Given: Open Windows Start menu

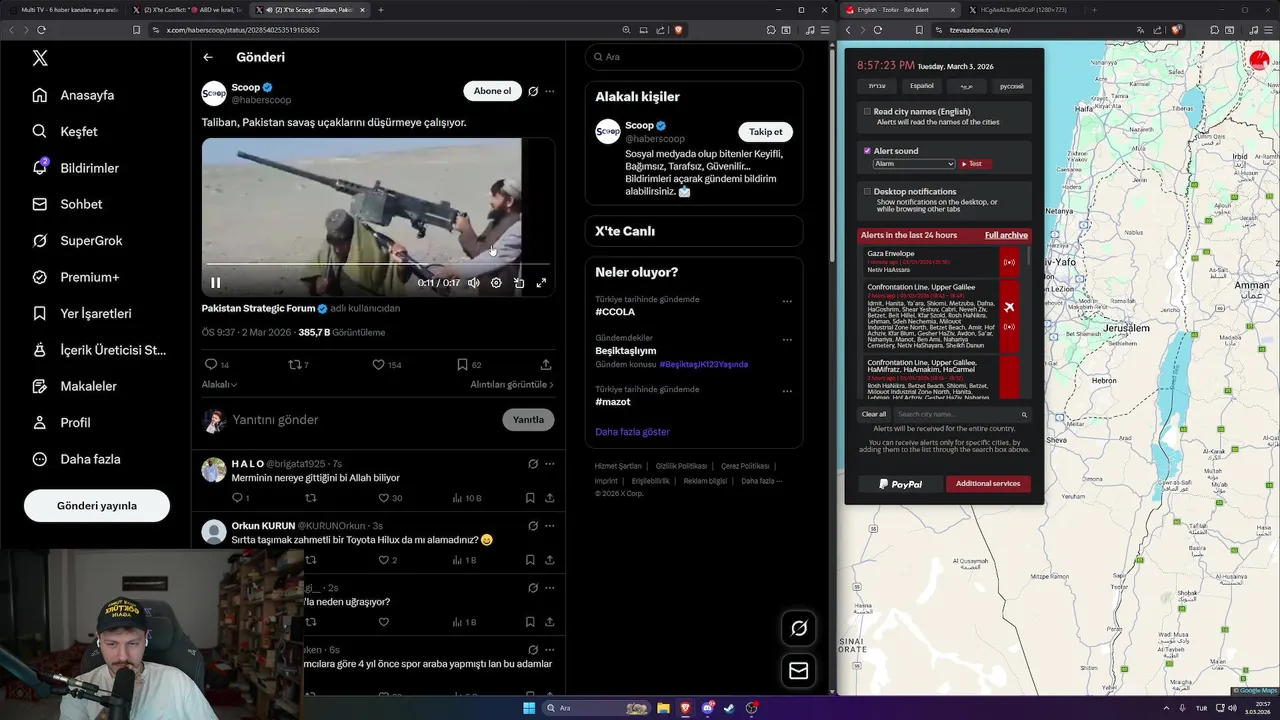Looking at the screenshot, I should 529,708.
